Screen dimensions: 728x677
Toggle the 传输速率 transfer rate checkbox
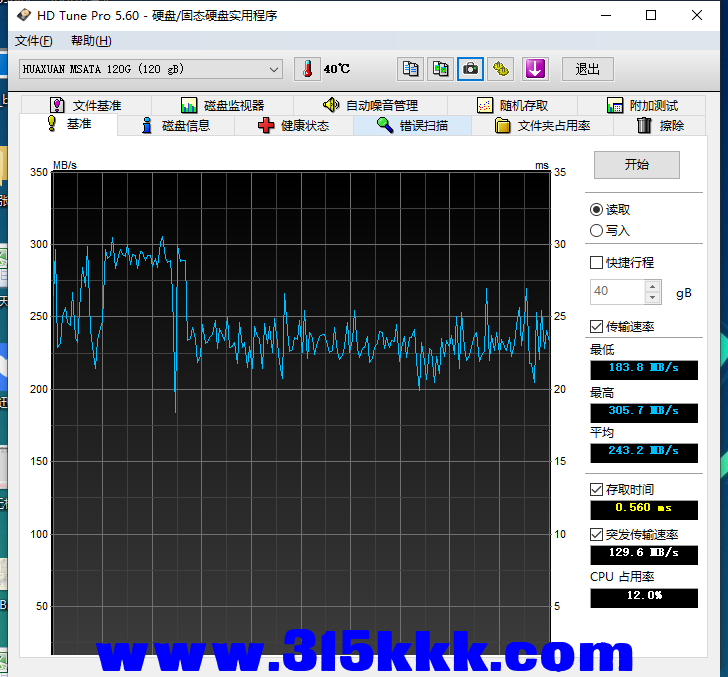tap(597, 327)
